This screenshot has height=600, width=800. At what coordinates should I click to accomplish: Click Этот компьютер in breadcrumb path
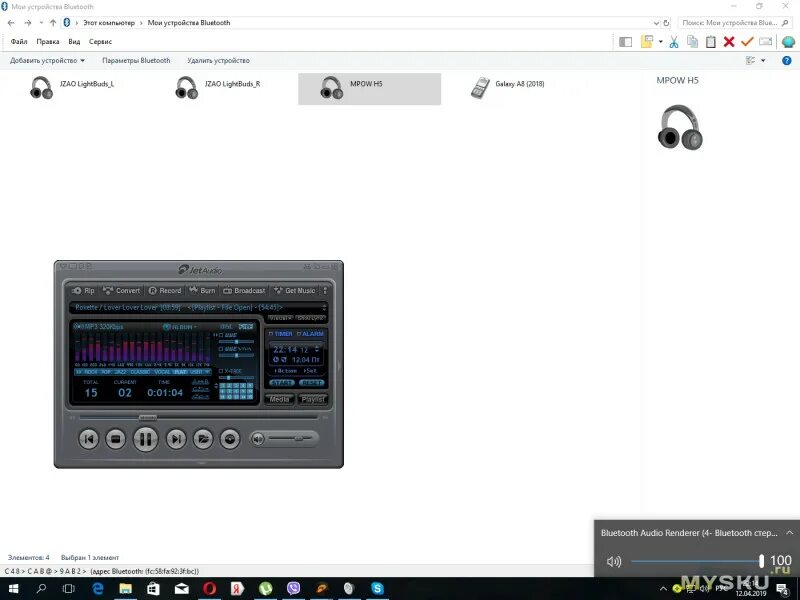tap(109, 23)
